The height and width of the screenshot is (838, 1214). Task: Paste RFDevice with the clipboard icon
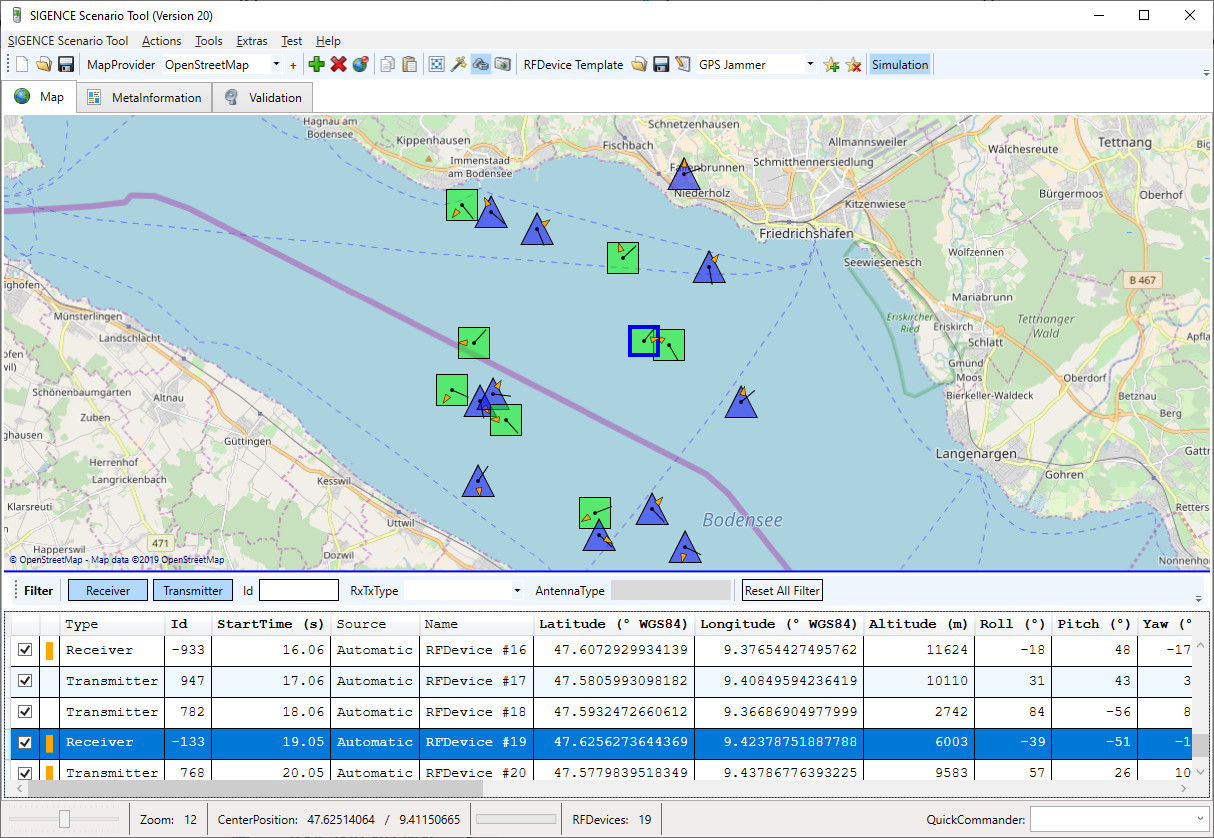409,65
